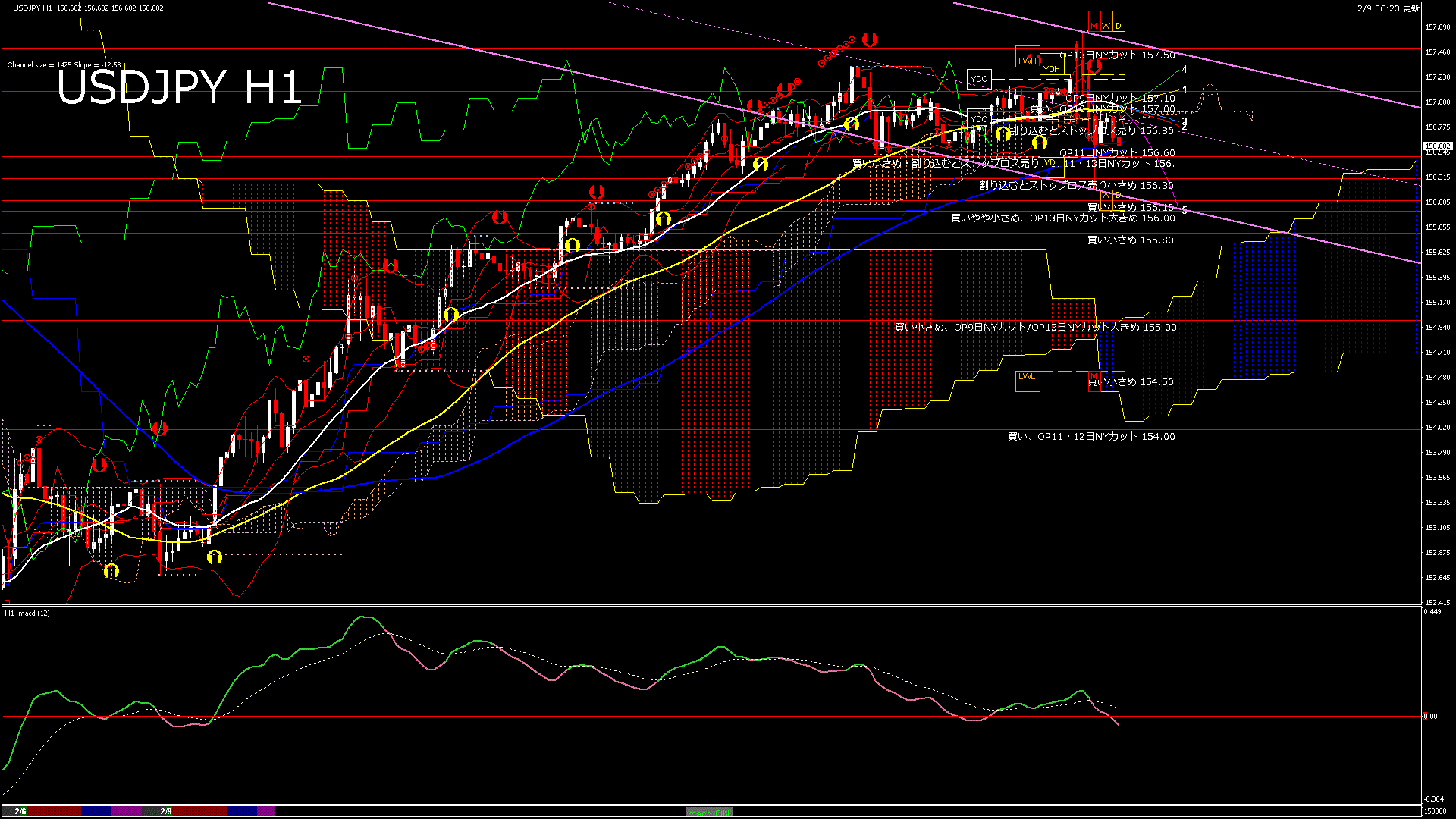Viewport: 1456px width, 819px height.
Task: Click the 2/6 date marker
Action: [x=20, y=811]
